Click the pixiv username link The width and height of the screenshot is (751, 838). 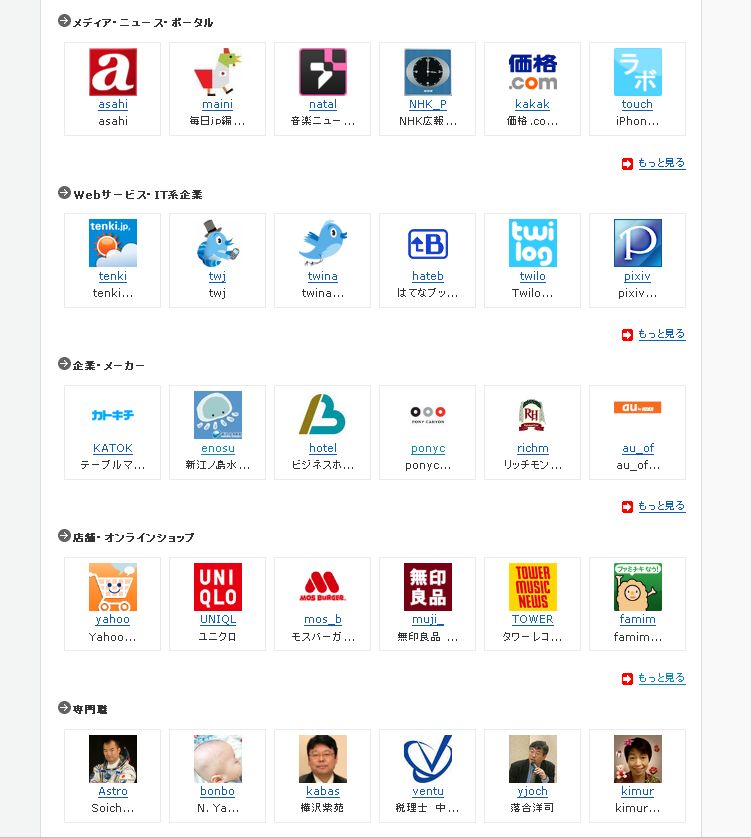pos(637,276)
